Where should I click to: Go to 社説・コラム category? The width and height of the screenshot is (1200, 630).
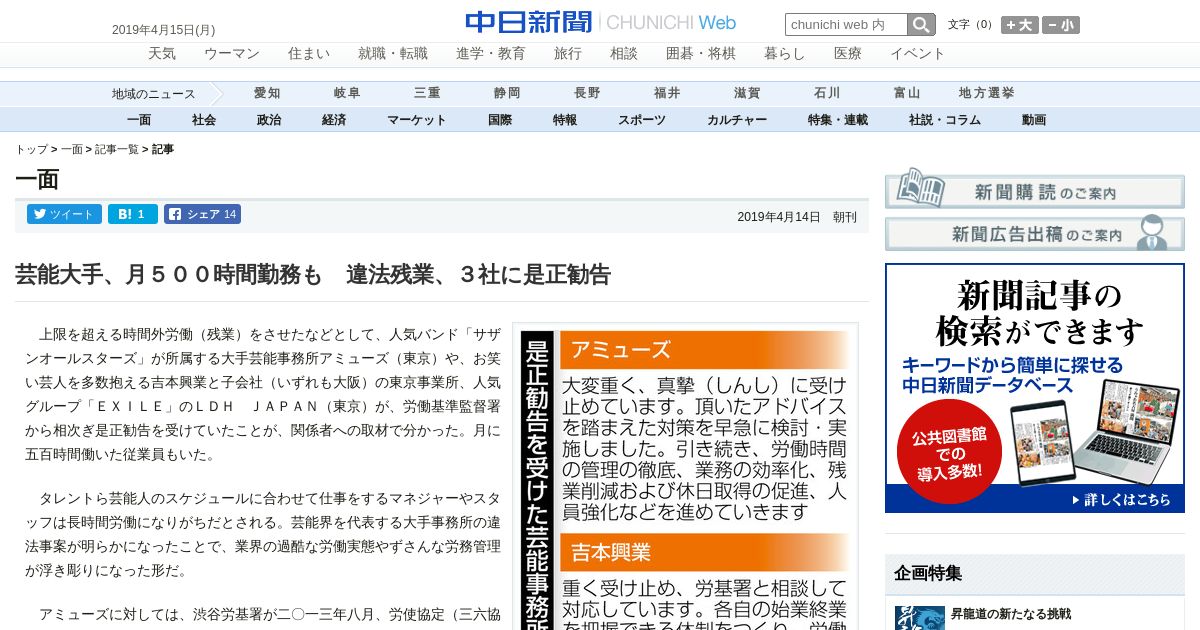coord(945,120)
